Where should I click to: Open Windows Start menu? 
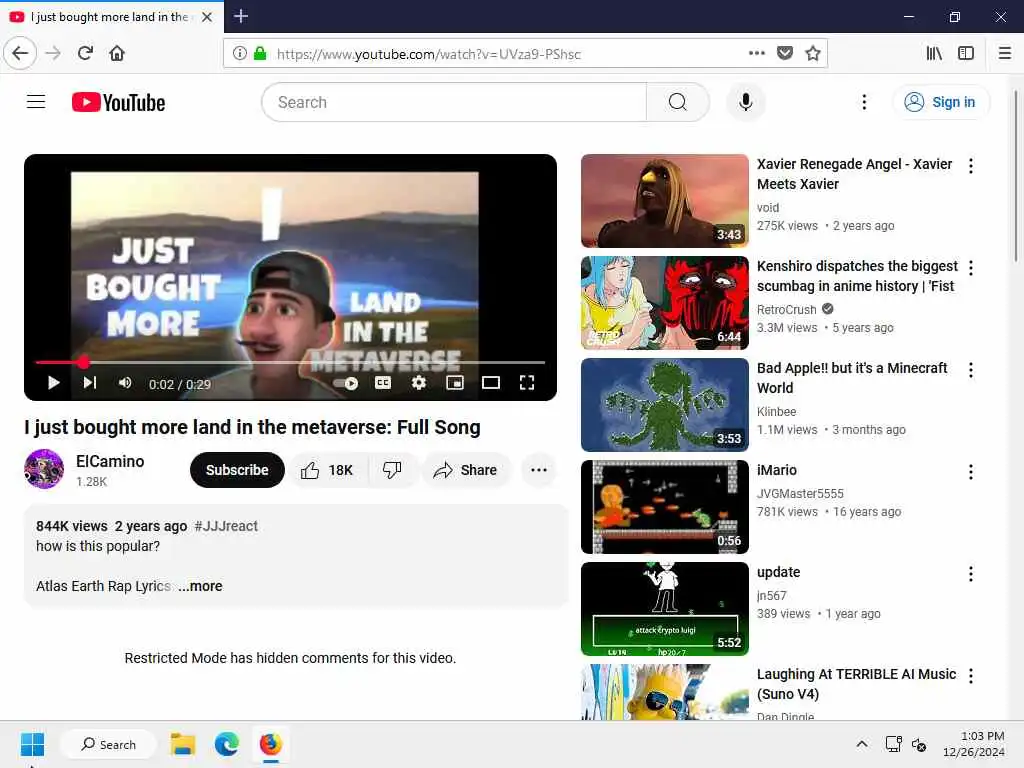32,744
